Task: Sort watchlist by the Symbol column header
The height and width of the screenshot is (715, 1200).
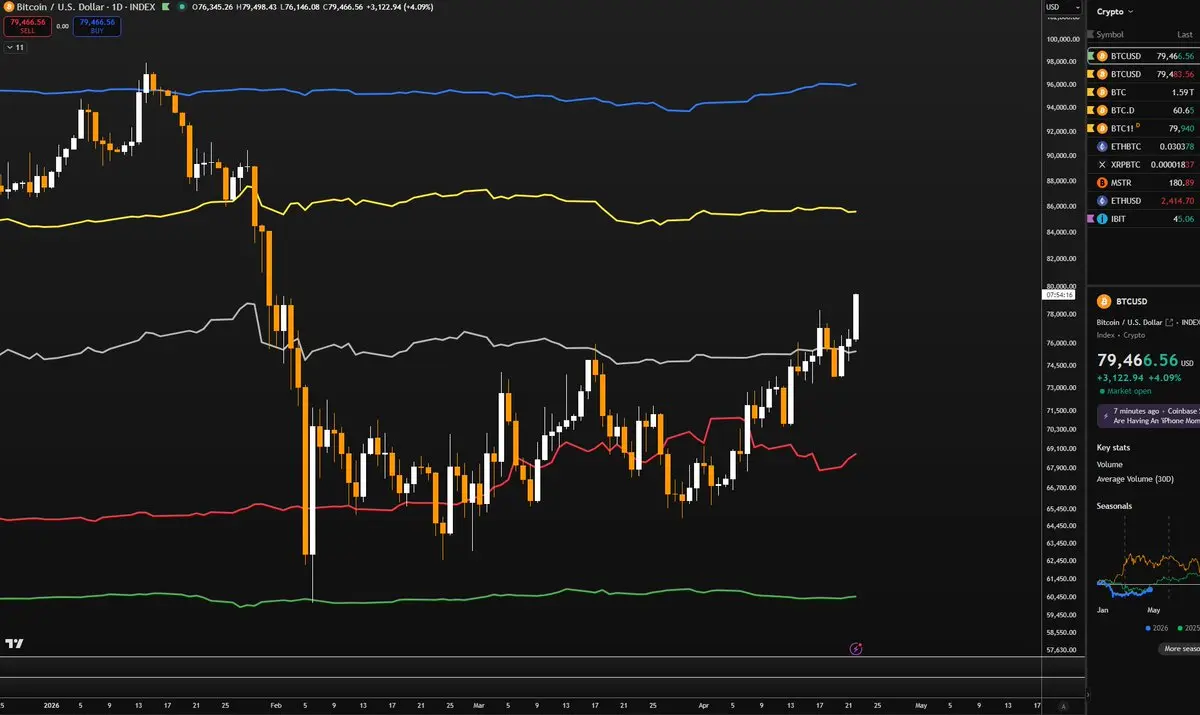Action: 1110,34
